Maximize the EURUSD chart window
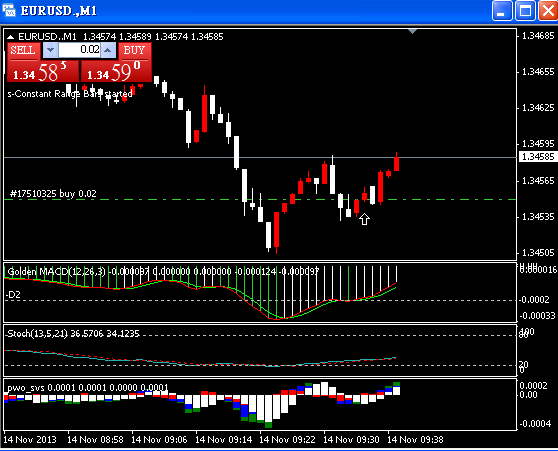 (525, 11)
